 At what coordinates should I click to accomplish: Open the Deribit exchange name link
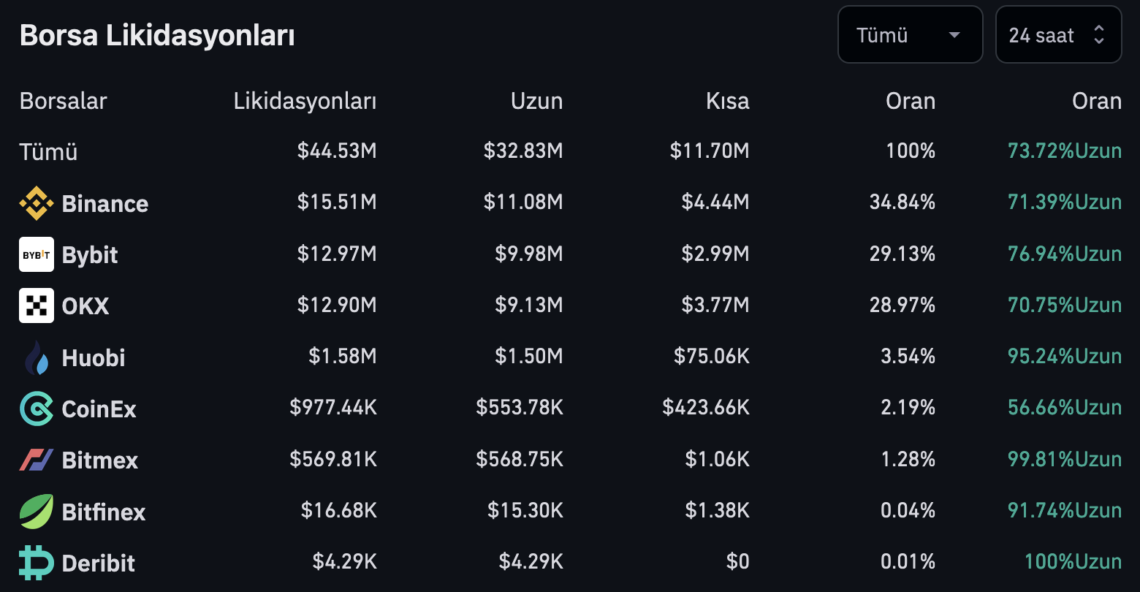98,563
